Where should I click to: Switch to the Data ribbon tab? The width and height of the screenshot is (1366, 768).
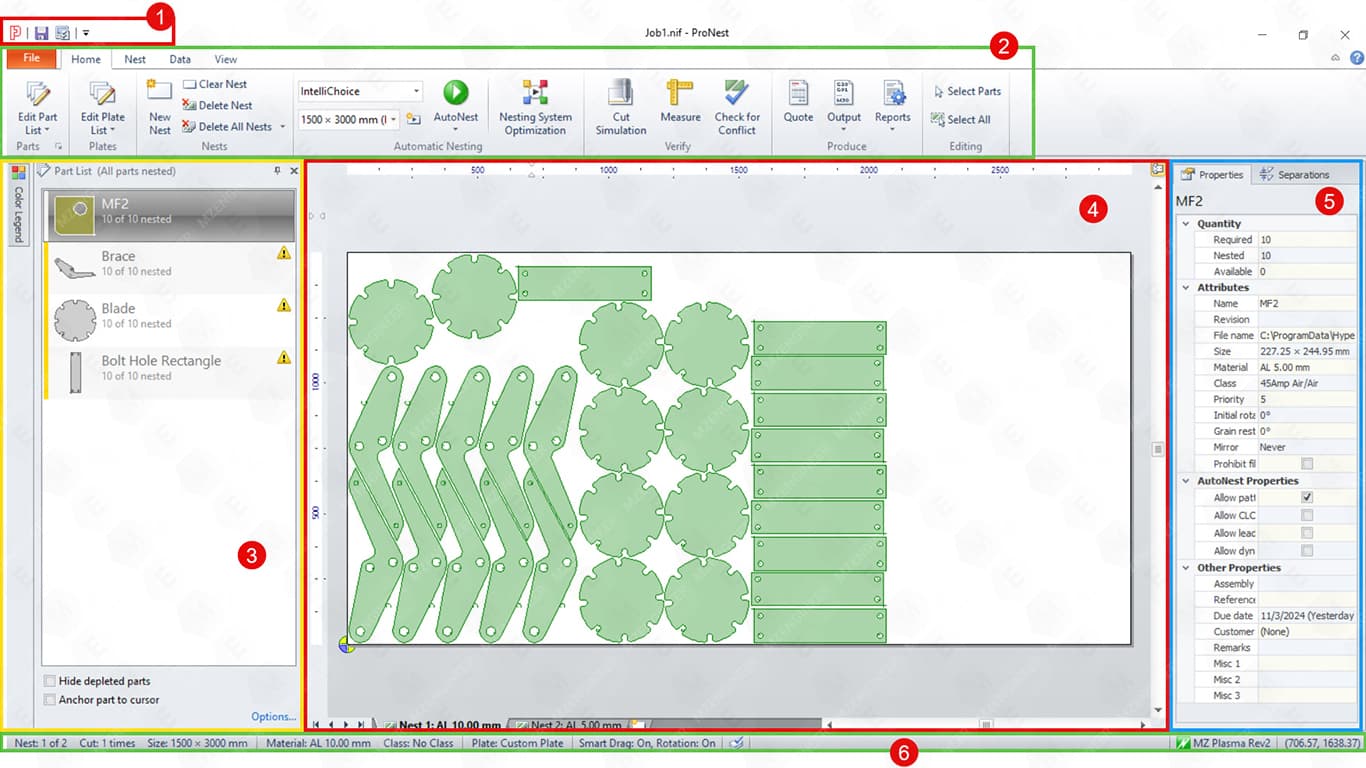pyautogui.click(x=180, y=59)
